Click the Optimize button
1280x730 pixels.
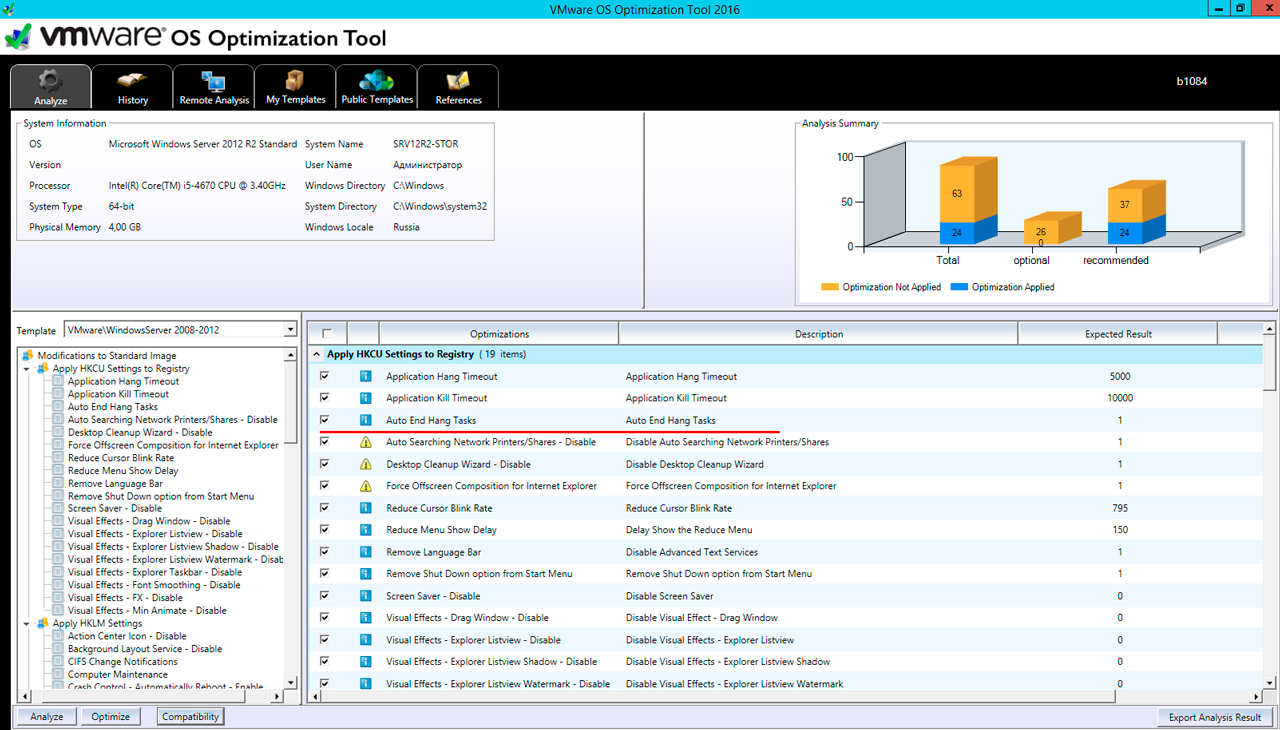[x=110, y=717]
